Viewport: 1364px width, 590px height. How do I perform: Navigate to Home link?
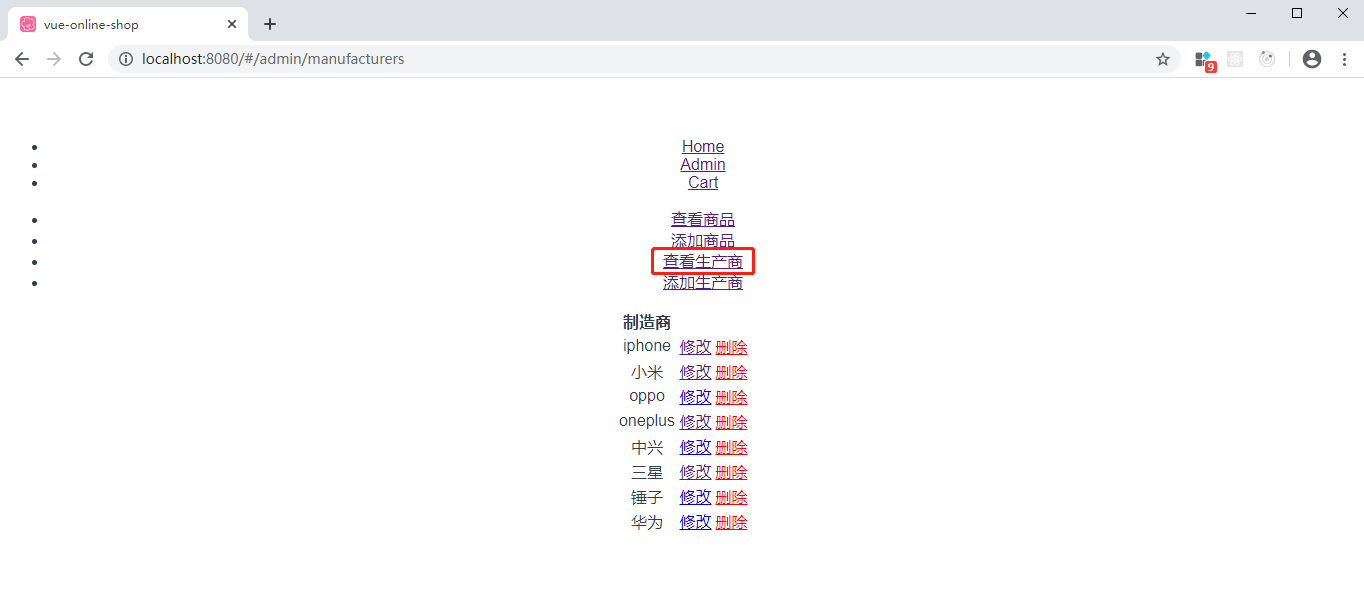703,146
